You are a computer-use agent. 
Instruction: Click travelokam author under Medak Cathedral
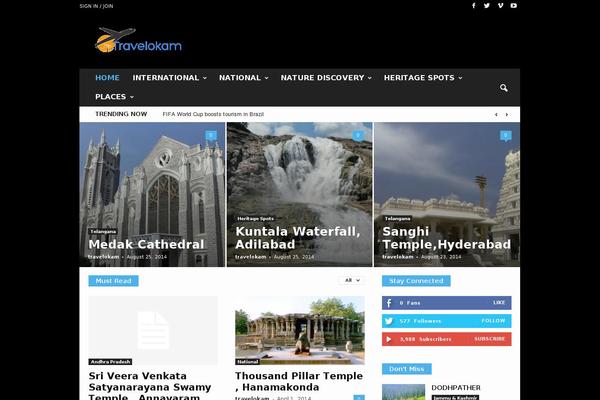(104, 257)
